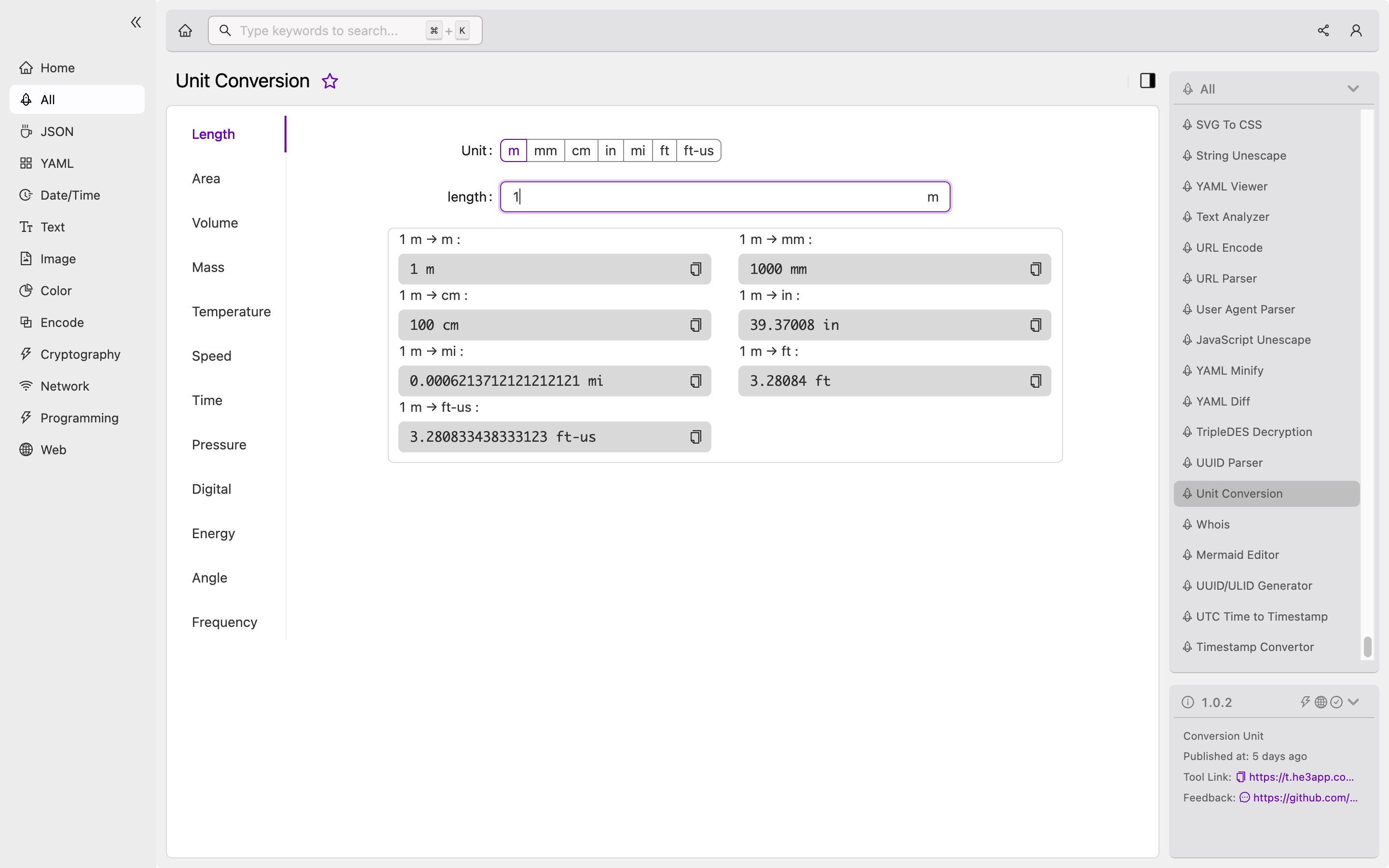Click the Length conversion category icon

point(213,133)
